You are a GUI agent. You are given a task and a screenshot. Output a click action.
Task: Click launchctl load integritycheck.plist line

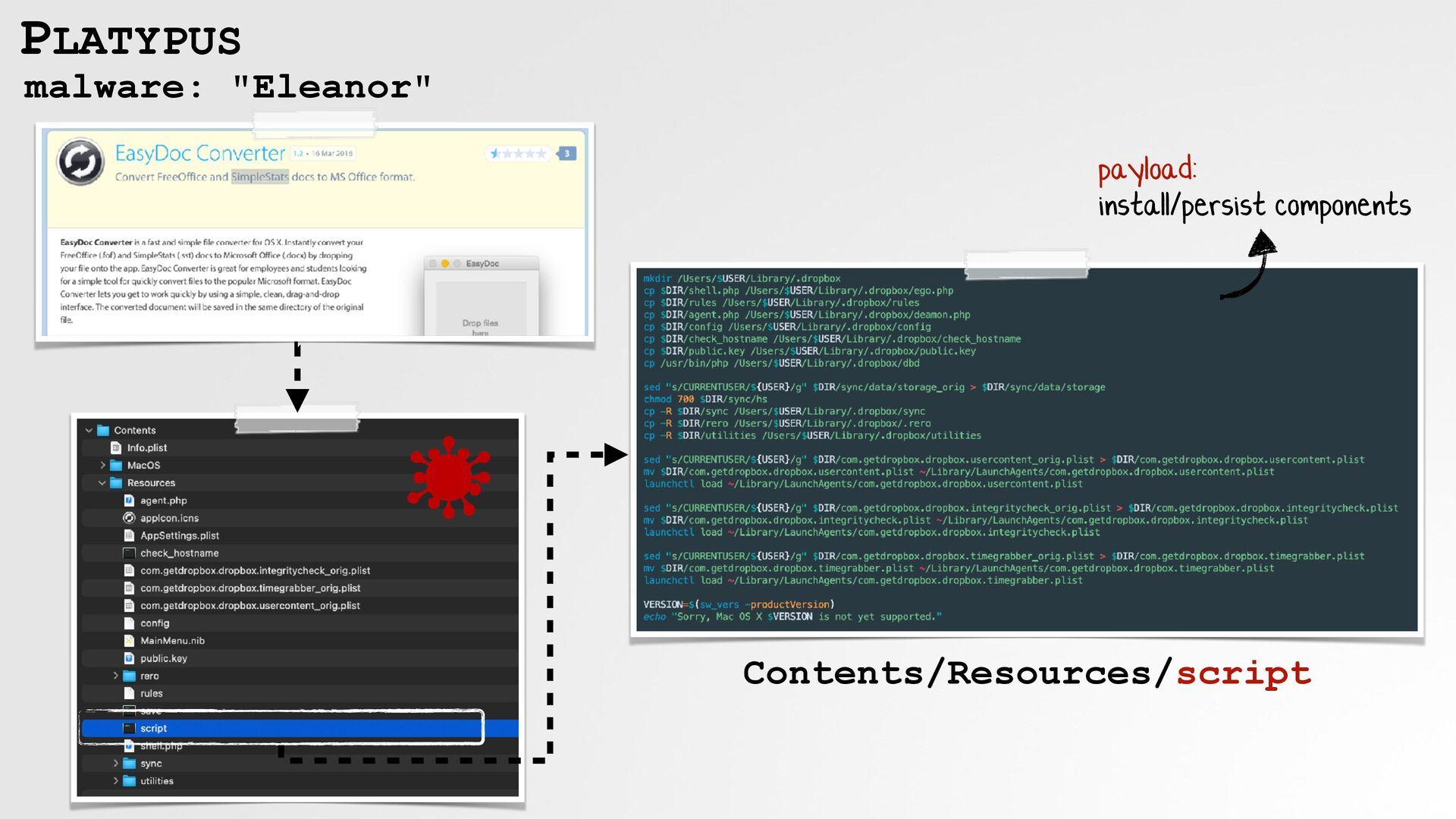871,532
